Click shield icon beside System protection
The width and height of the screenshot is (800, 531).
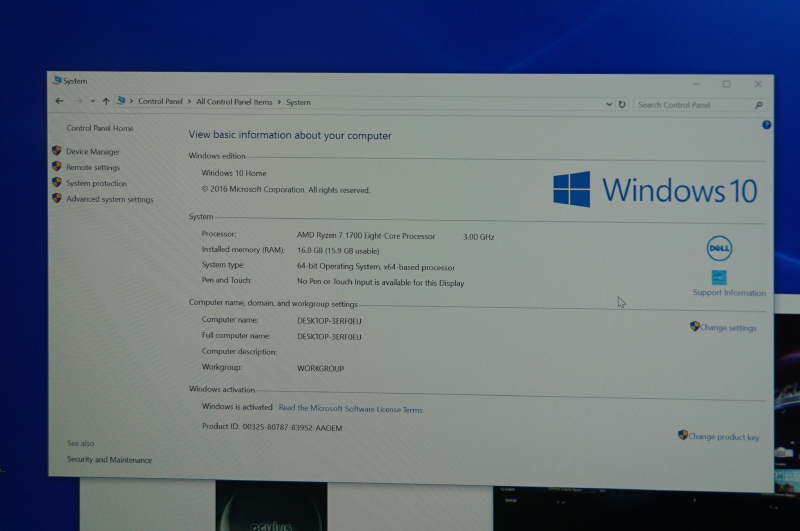pos(57,182)
